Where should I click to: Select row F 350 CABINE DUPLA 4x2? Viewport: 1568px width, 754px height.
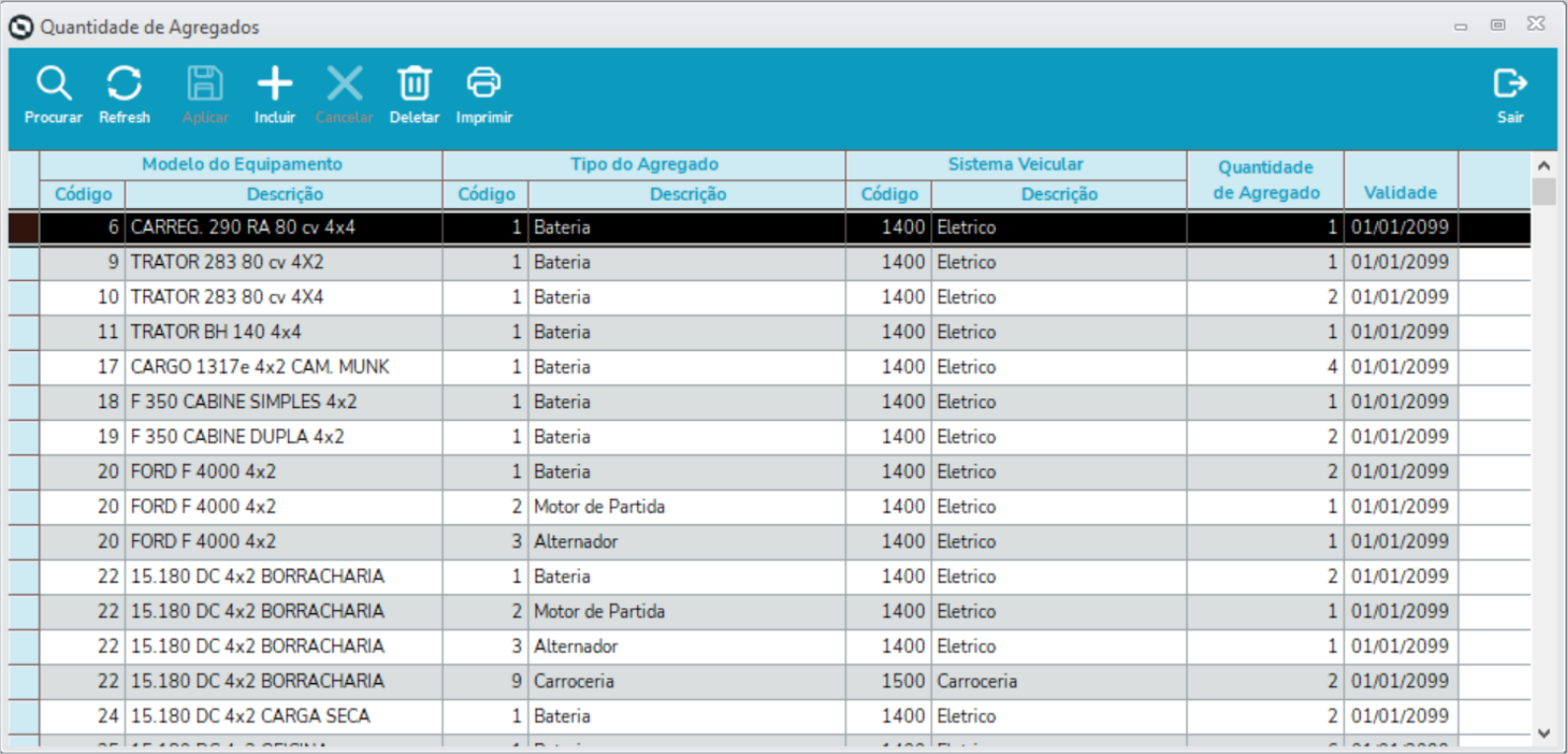(769, 437)
